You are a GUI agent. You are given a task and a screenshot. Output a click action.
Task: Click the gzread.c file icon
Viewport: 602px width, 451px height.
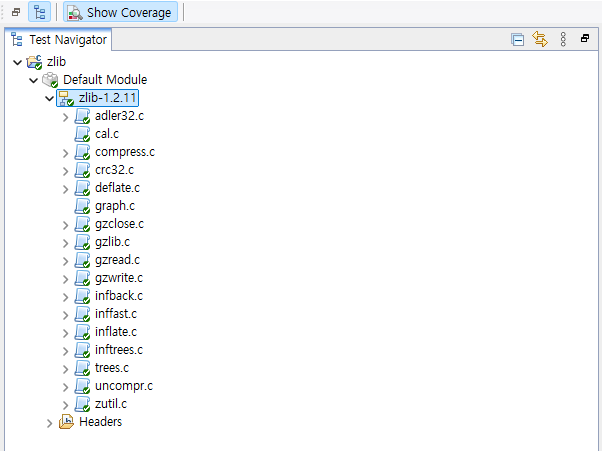[83, 261]
